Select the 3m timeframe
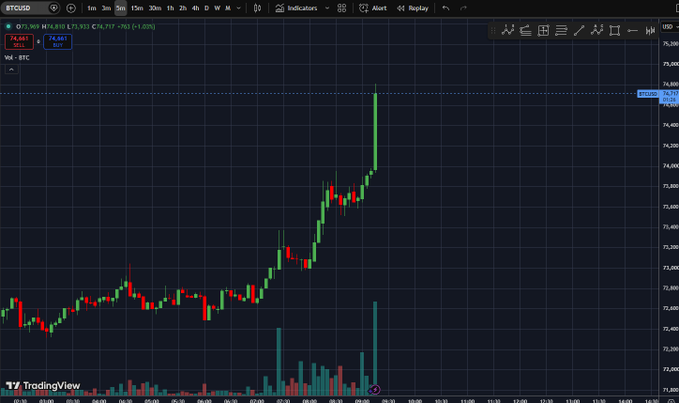 click(106, 8)
